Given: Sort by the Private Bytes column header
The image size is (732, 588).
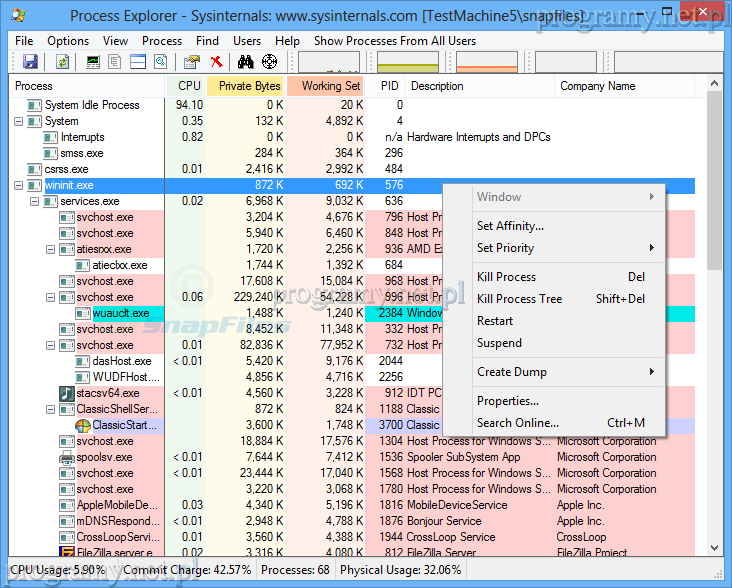Looking at the screenshot, I should tap(248, 86).
